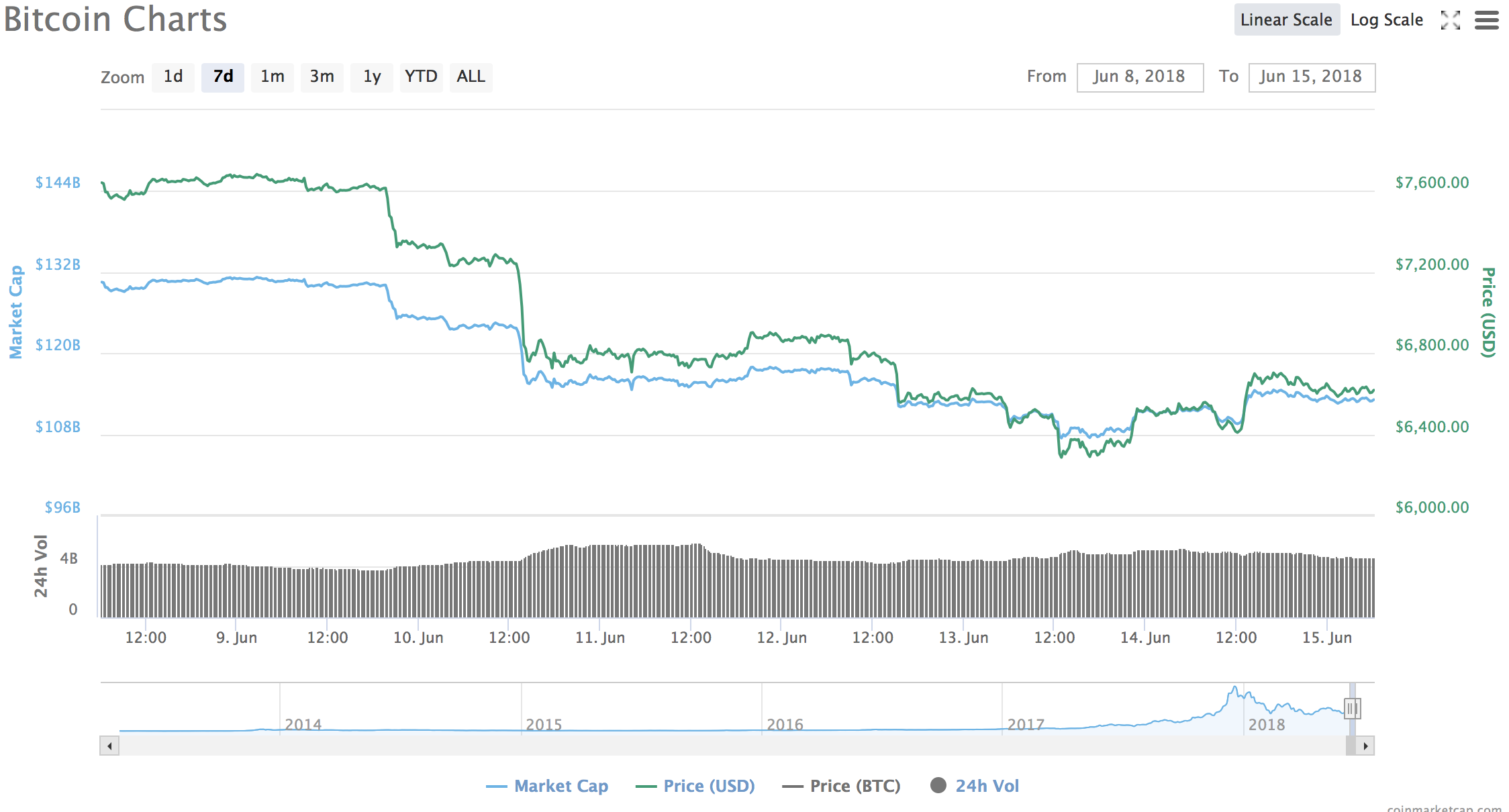1509x812 pixels.
Task: Click 2016 in the navigator timeline
Action: [785, 725]
